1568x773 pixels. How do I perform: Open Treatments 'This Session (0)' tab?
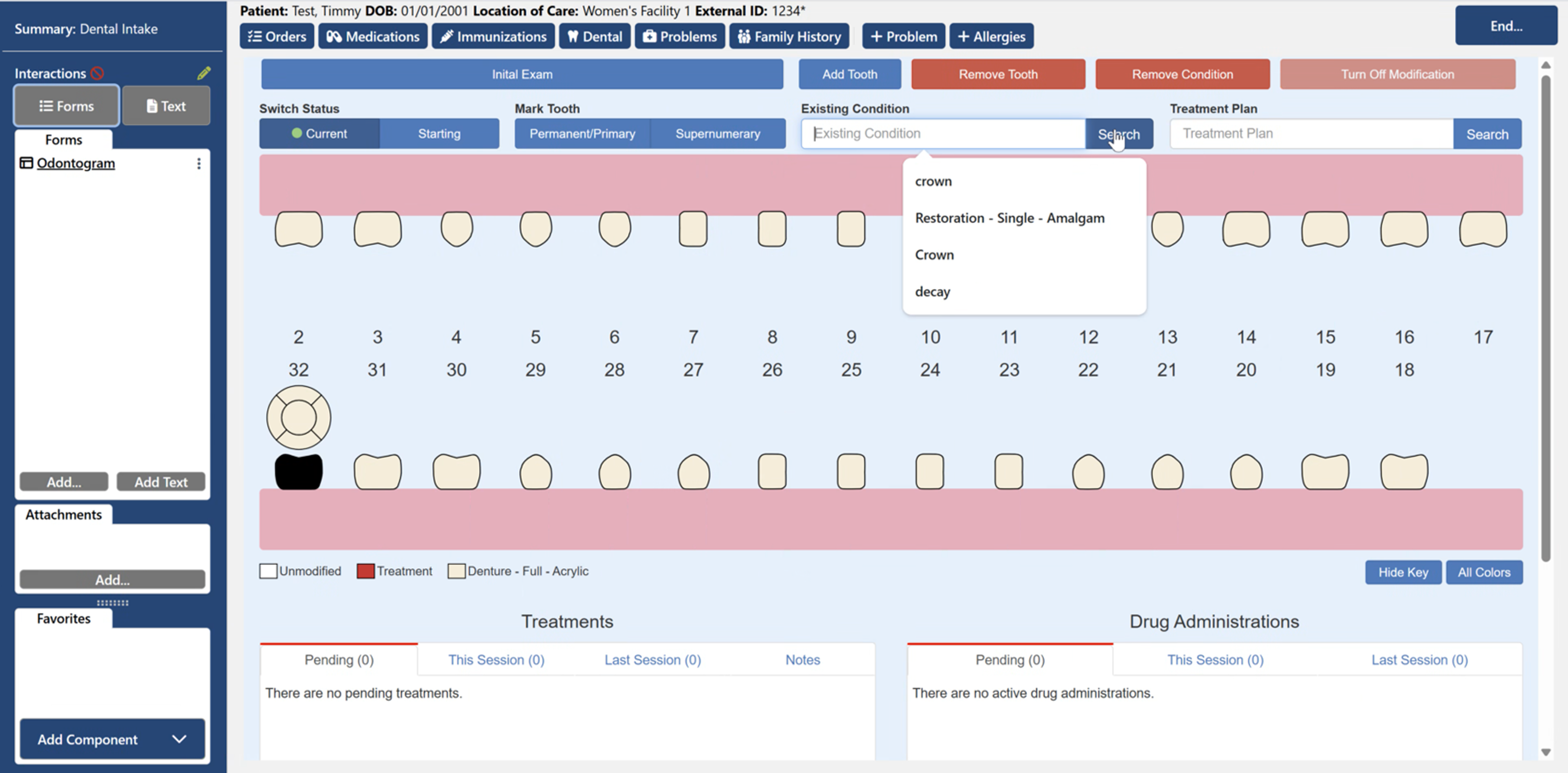(496, 660)
